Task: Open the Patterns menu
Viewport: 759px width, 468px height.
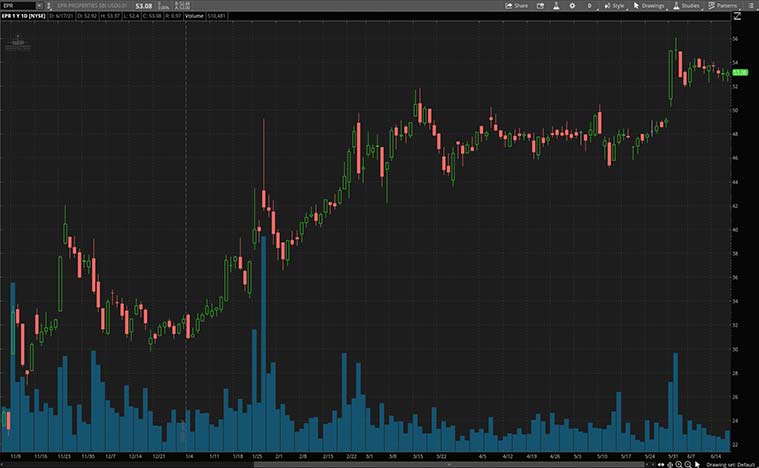Action: tap(723, 5)
